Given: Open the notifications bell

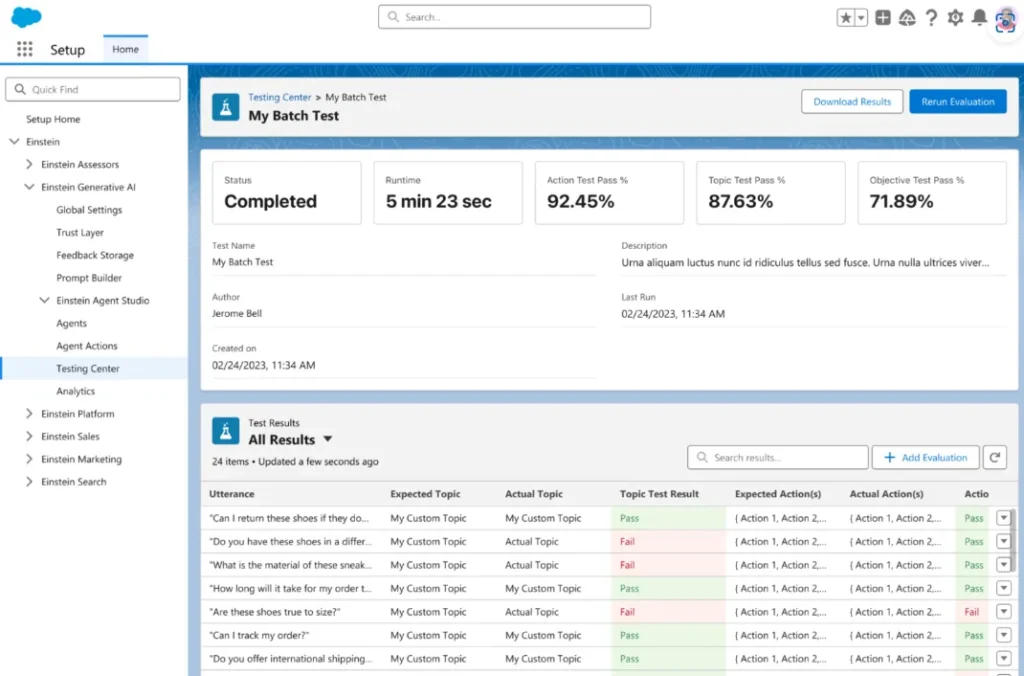Looking at the screenshot, I should (980, 18).
